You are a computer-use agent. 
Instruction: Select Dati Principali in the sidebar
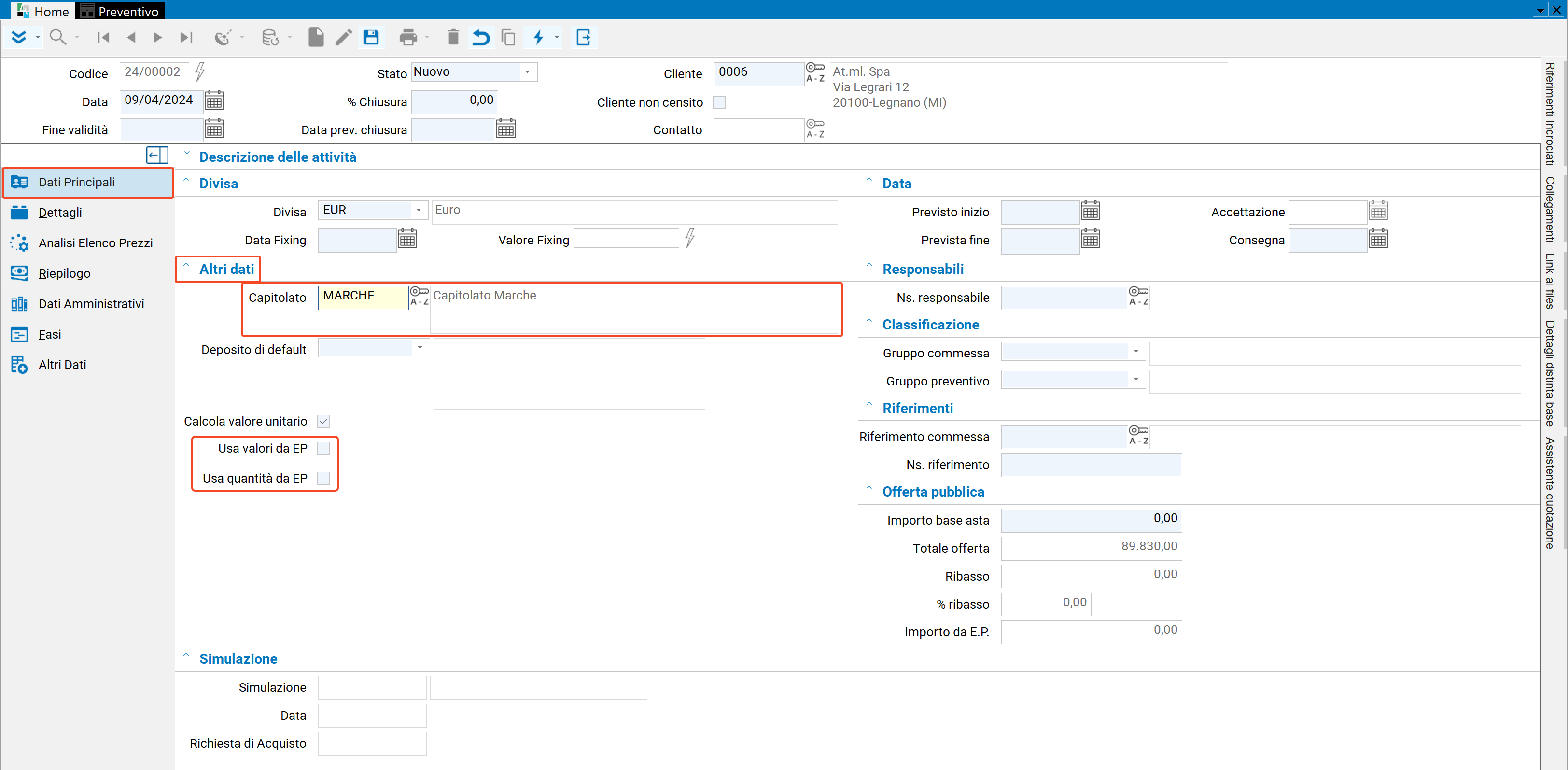tap(88, 182)
